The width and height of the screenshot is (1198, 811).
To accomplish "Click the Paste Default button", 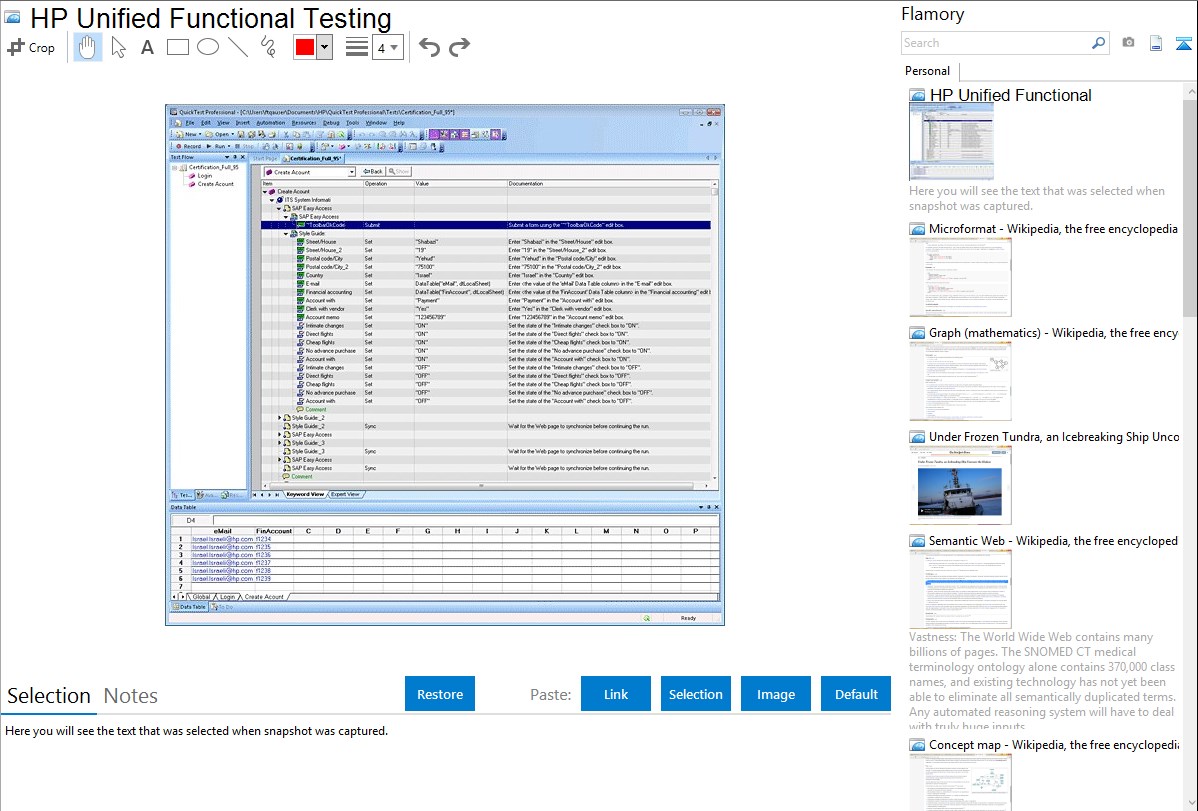I will point(856,694).
